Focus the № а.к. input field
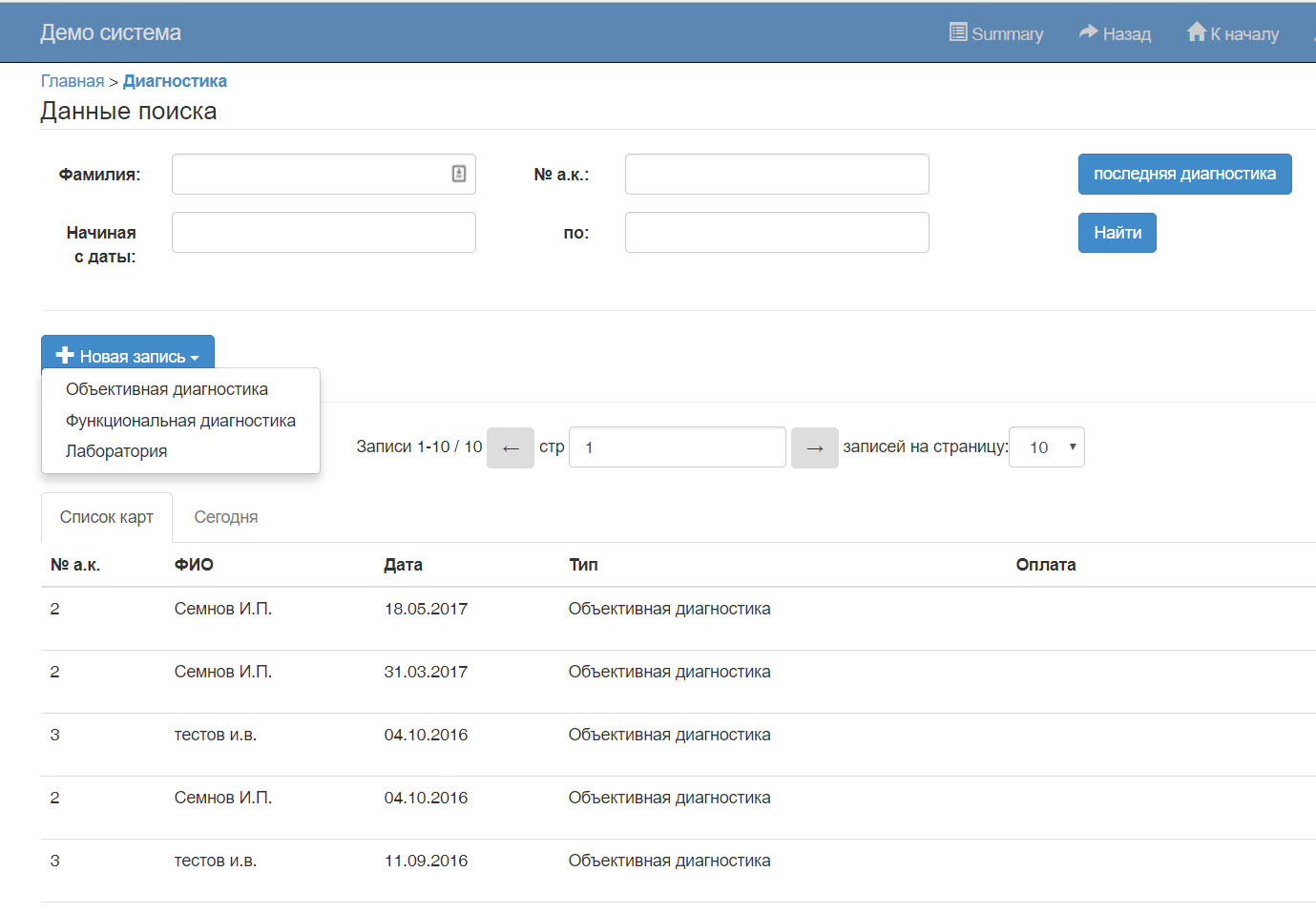Viewport: 1316px width, 914px height. tap(777, 174)
